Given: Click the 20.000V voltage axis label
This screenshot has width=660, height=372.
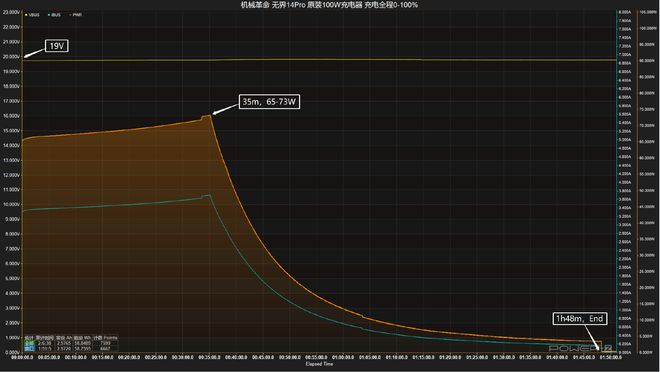Looking at the screenshot, I should 11,56.
